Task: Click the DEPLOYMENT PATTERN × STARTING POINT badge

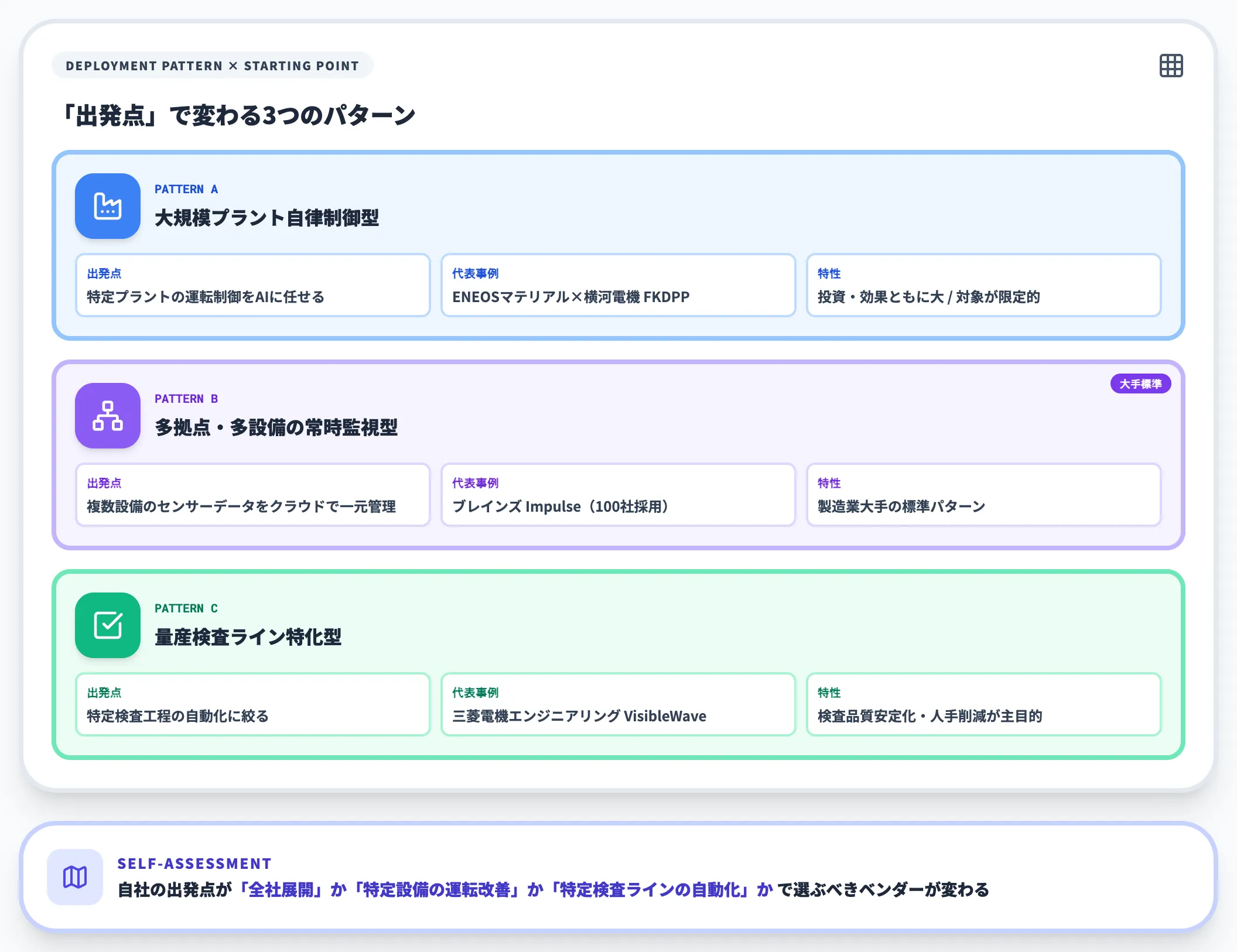Action: [x=212, y=66]
